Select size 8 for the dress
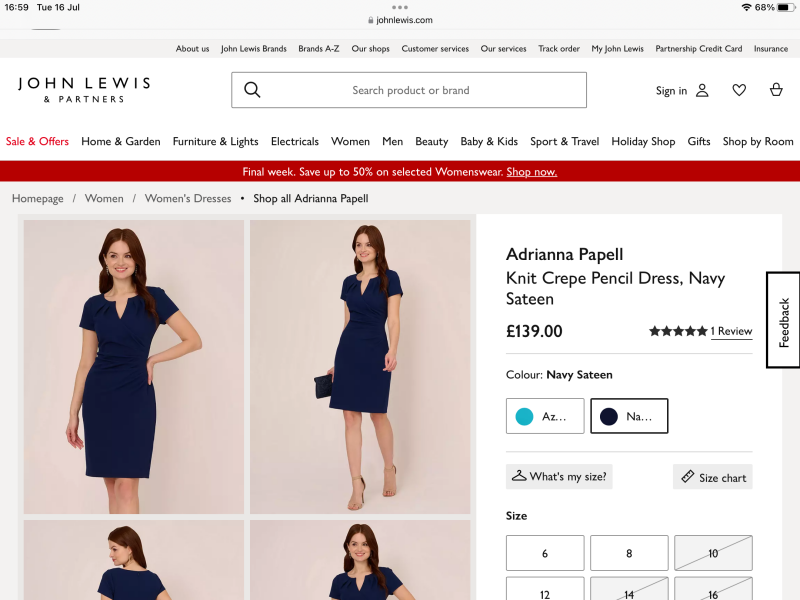This screenshot has width=800, height=600. 628,552
